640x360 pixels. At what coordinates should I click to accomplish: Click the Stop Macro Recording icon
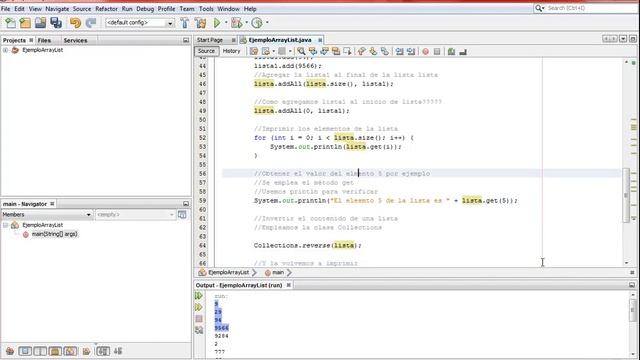click(x=437, y=51)
